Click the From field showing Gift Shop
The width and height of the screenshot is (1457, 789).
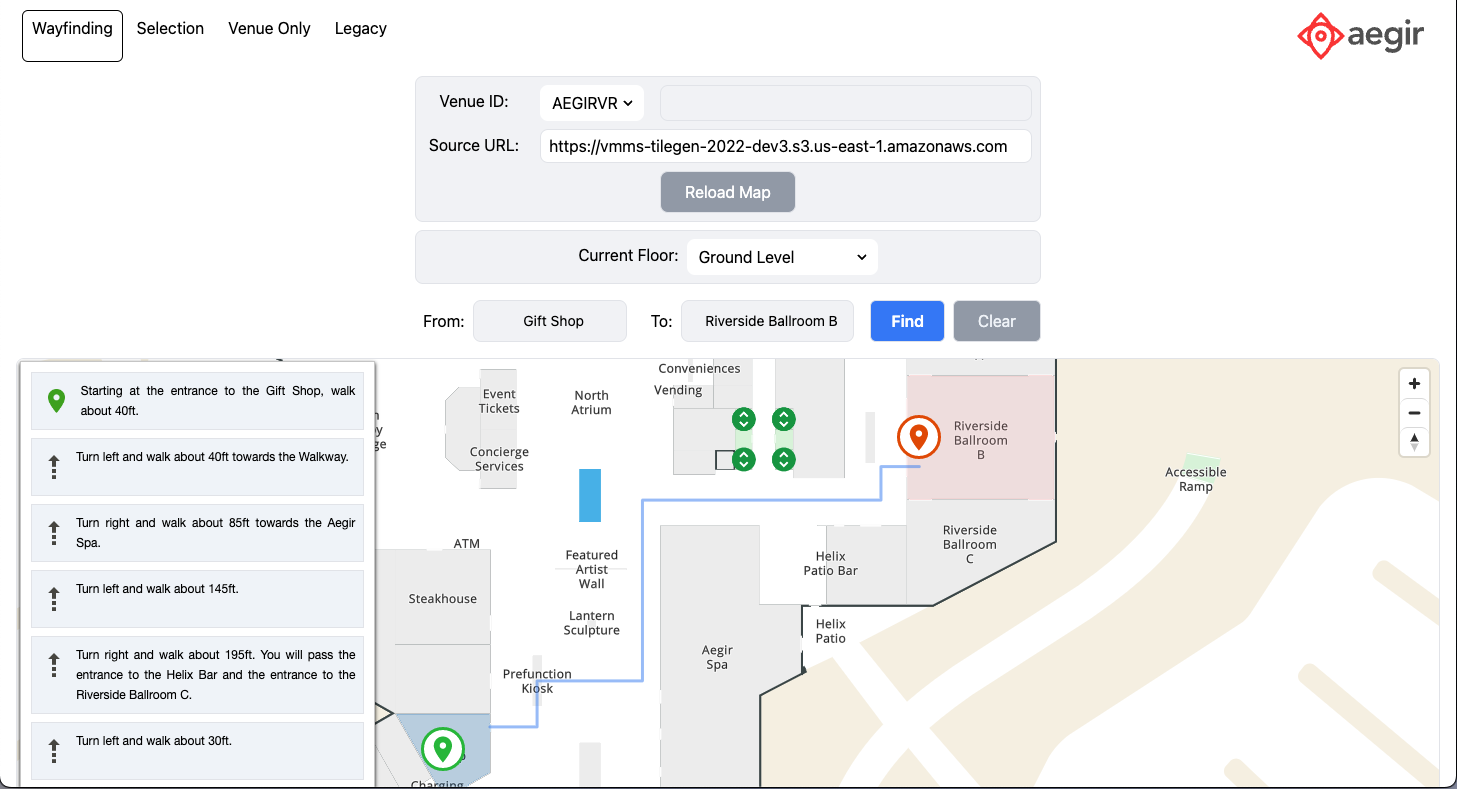[x=550, y=321]
